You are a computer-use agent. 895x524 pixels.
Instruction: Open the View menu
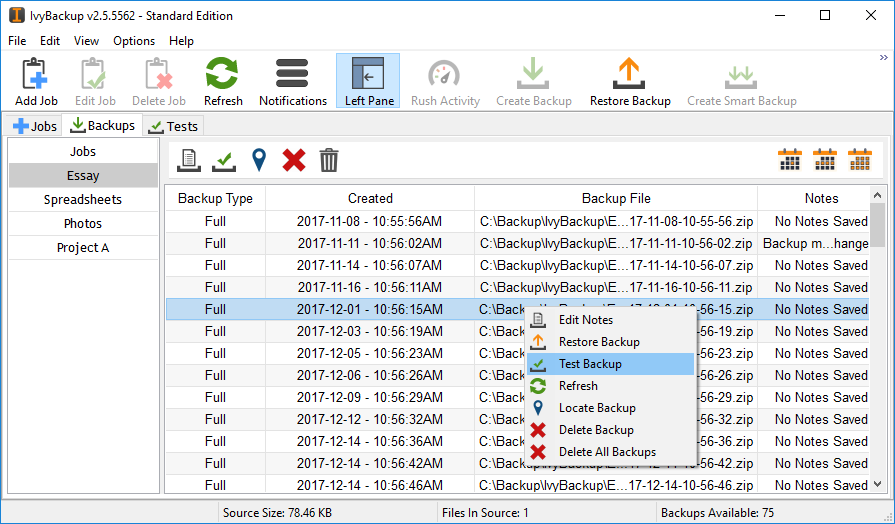click(86, 41)
